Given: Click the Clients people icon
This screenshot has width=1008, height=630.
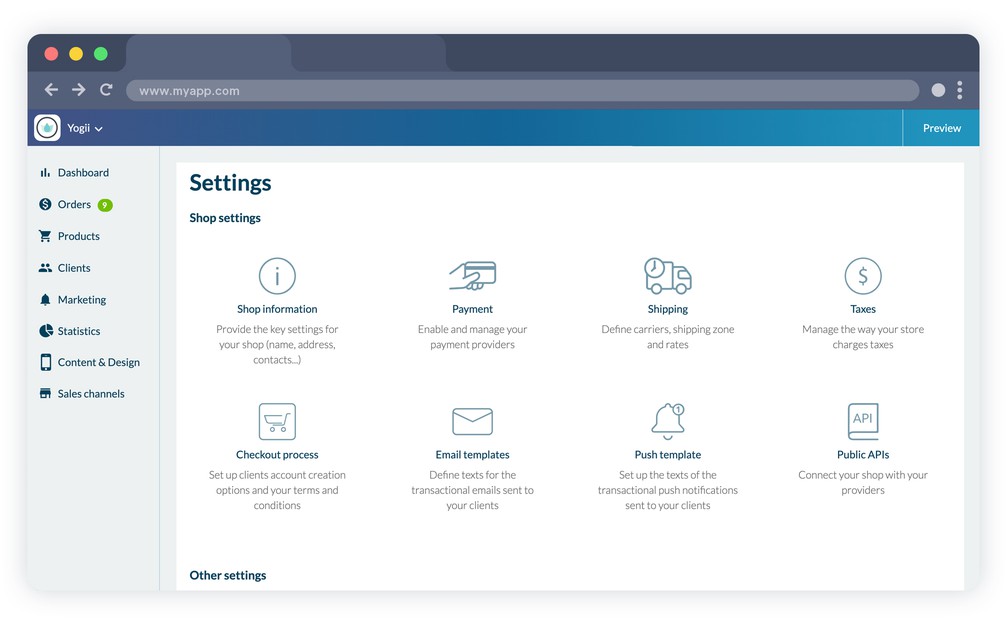Looking at the screenshot, I should tap(45, 268).
